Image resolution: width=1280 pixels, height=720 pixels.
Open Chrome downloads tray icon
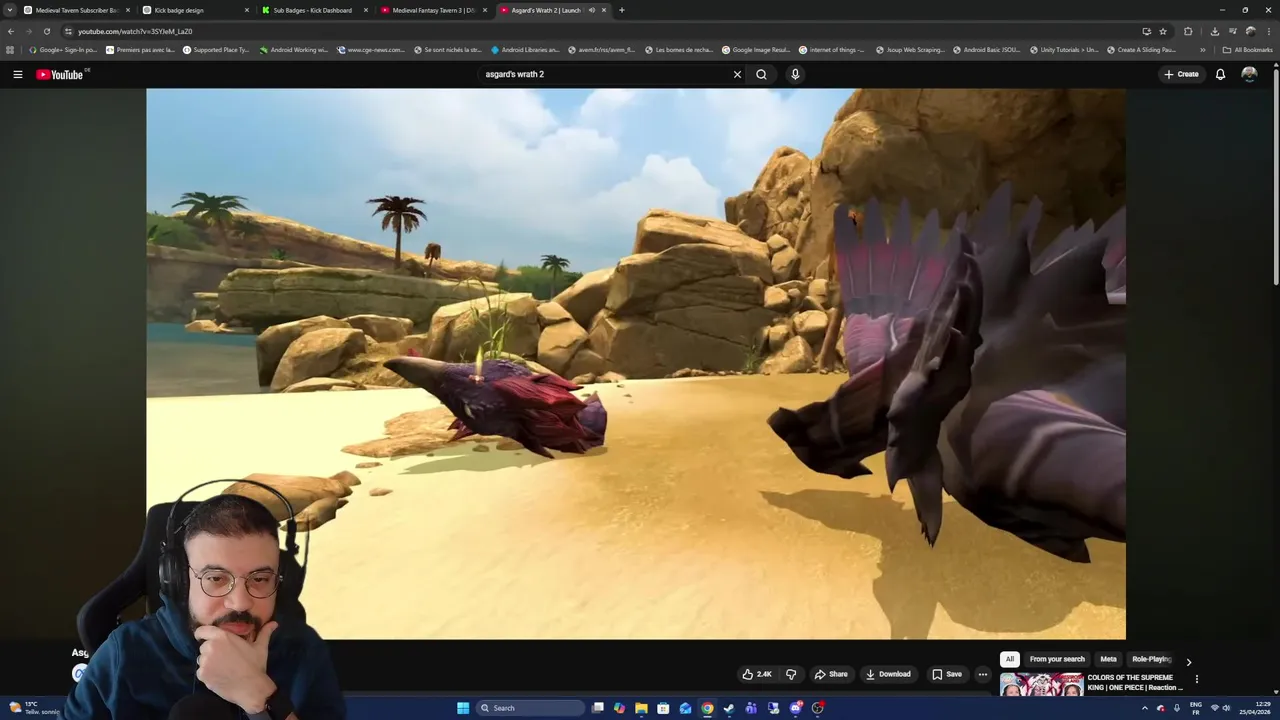pos(1214,31)
